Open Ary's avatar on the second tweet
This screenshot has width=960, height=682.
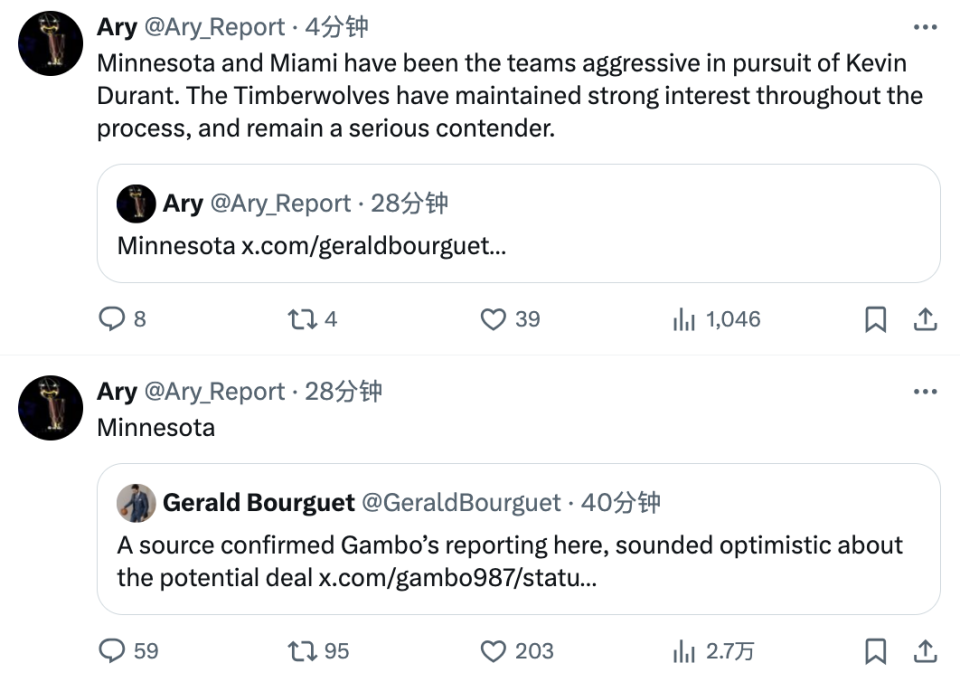pos(50,408)
